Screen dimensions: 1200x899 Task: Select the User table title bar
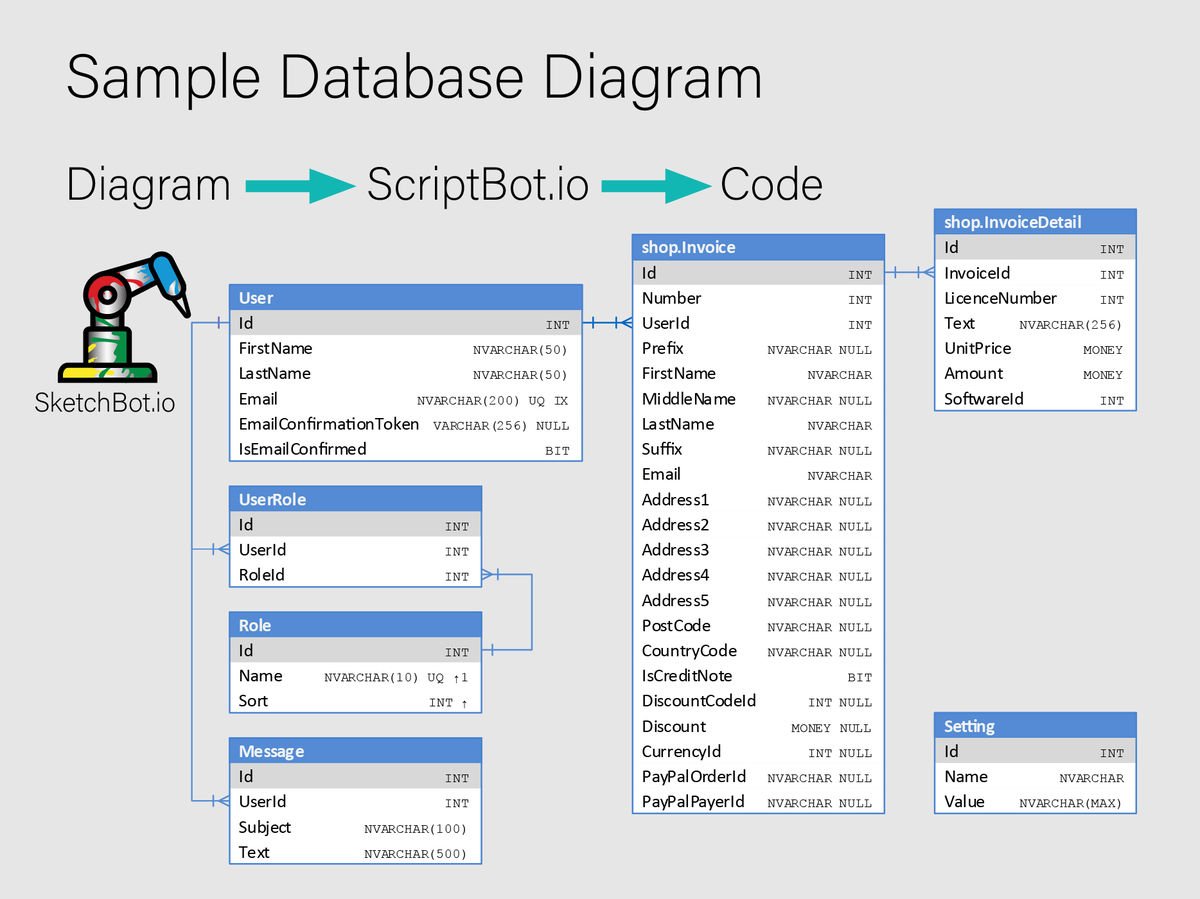405,297
